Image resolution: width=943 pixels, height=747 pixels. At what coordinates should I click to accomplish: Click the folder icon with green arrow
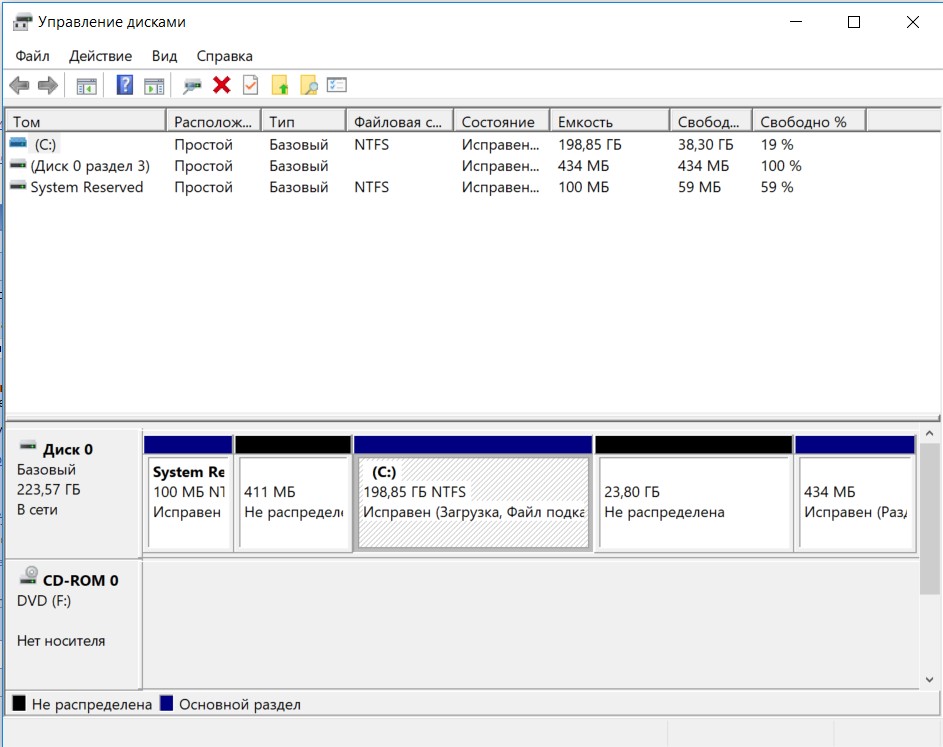coord(280,86)
